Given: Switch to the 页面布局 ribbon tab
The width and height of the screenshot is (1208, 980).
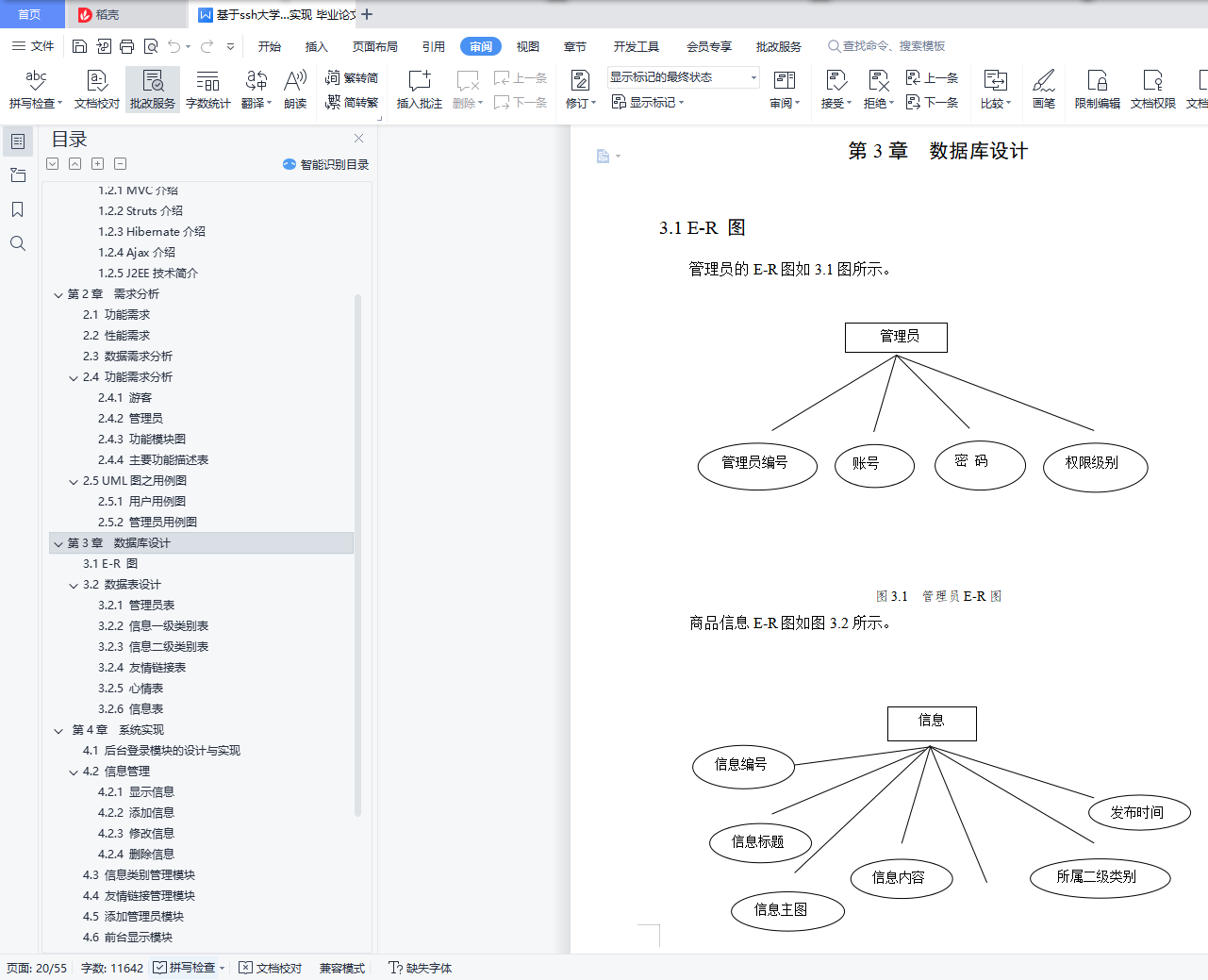Looking at the screenshot, I should (x=375, y=46).
